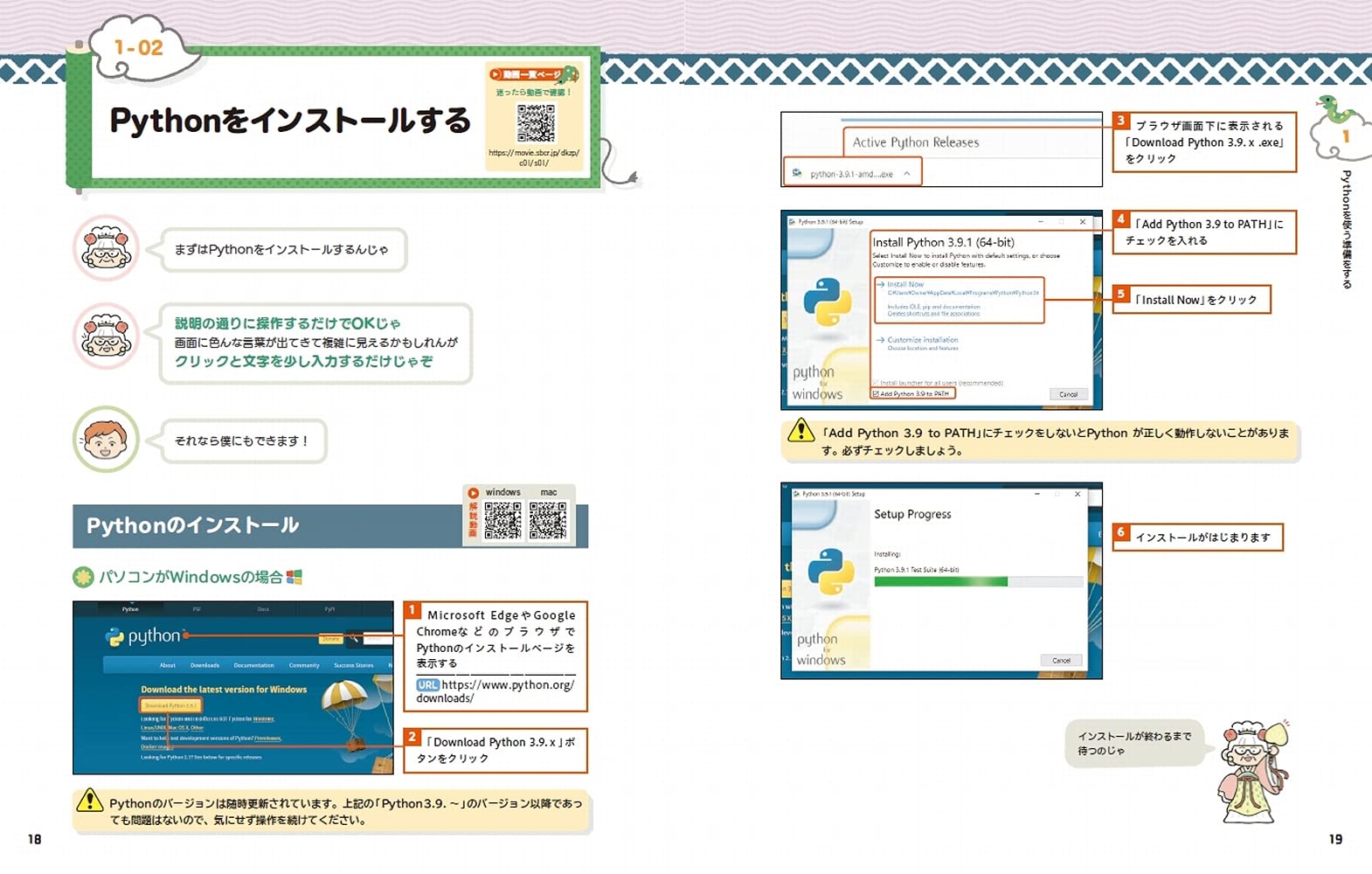Viewport: 1372px width, 874px height.
Task: Click the https://movie.sbcr.jp/dkzp/c01/s01/ text
Action: click(534, 157)
